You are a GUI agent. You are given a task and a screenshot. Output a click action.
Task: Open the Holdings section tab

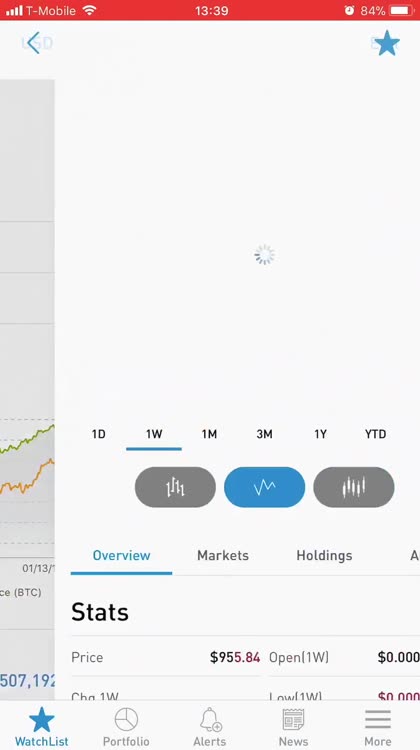(324, 555)
